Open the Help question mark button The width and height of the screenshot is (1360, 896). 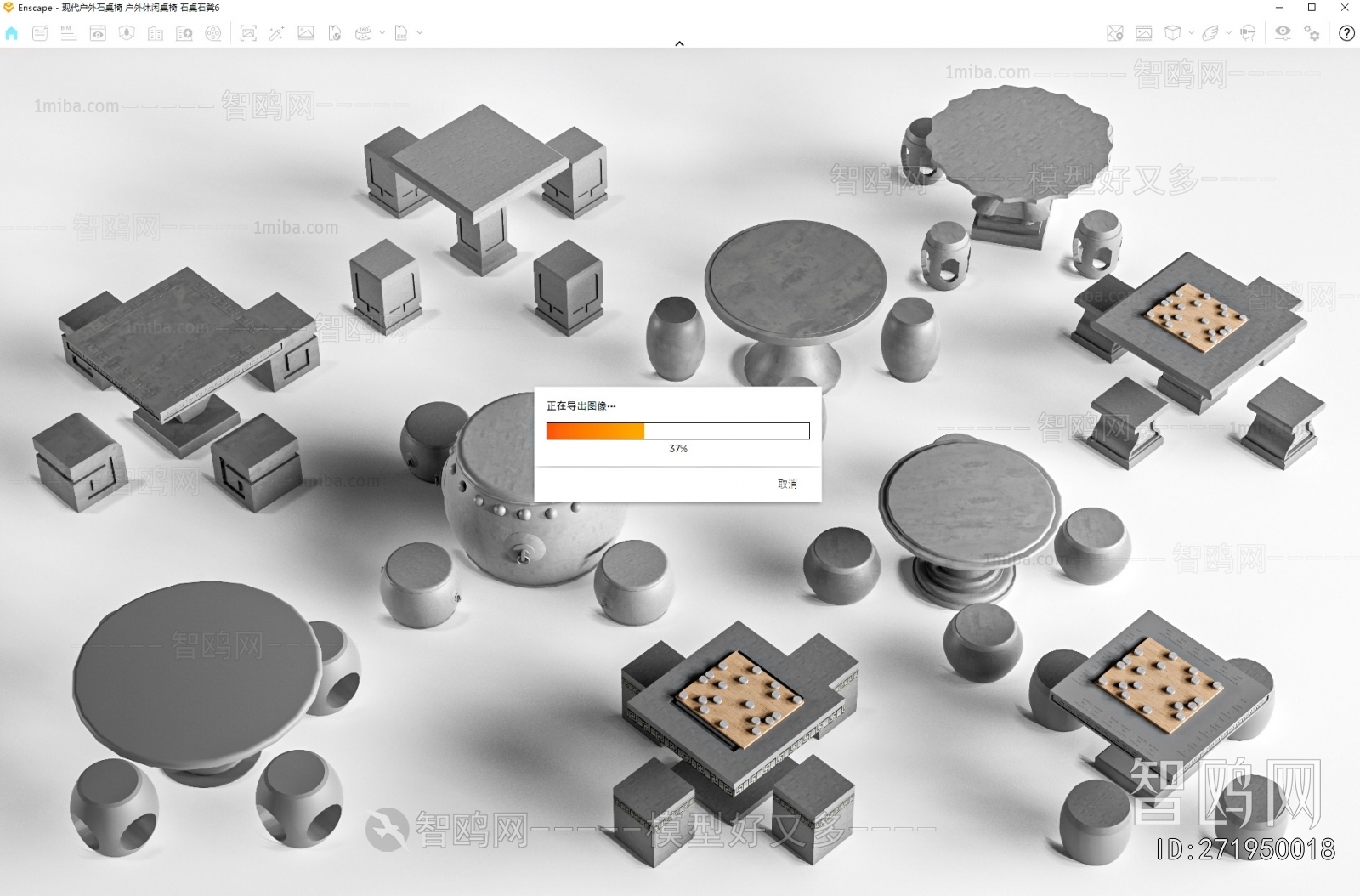tap(1346, 33)
